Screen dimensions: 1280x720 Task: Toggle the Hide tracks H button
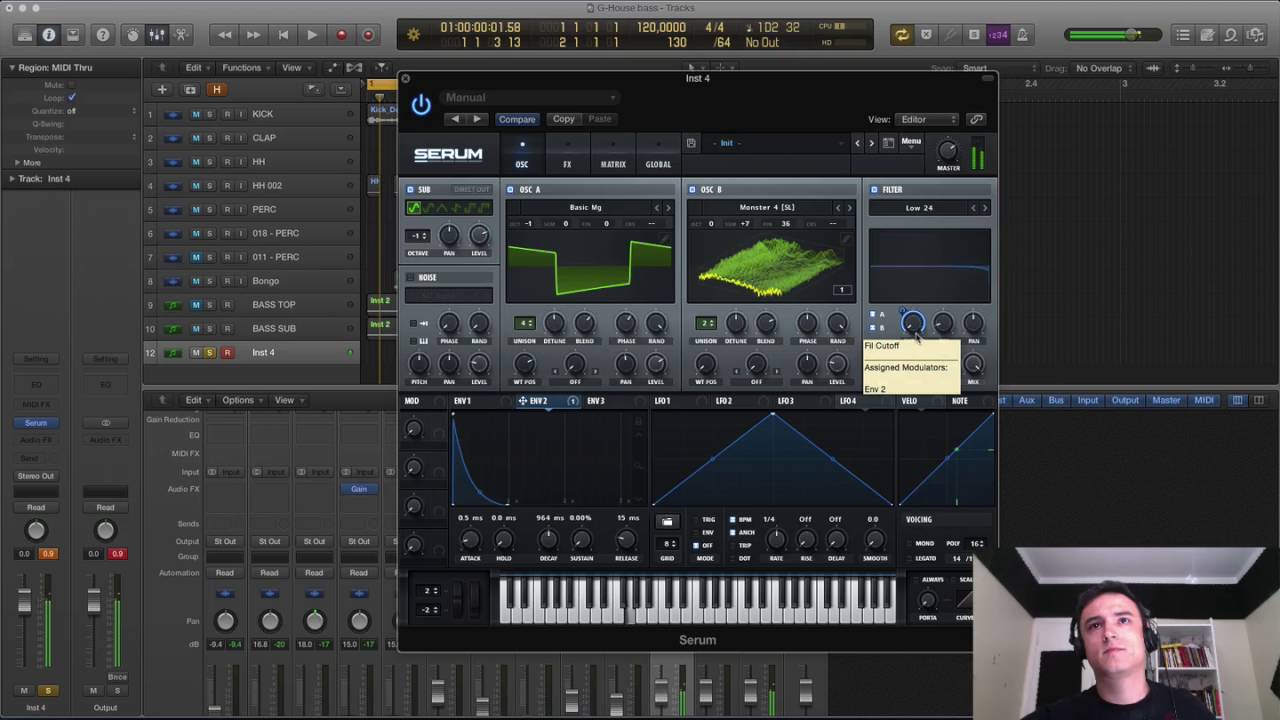[216, 89]
